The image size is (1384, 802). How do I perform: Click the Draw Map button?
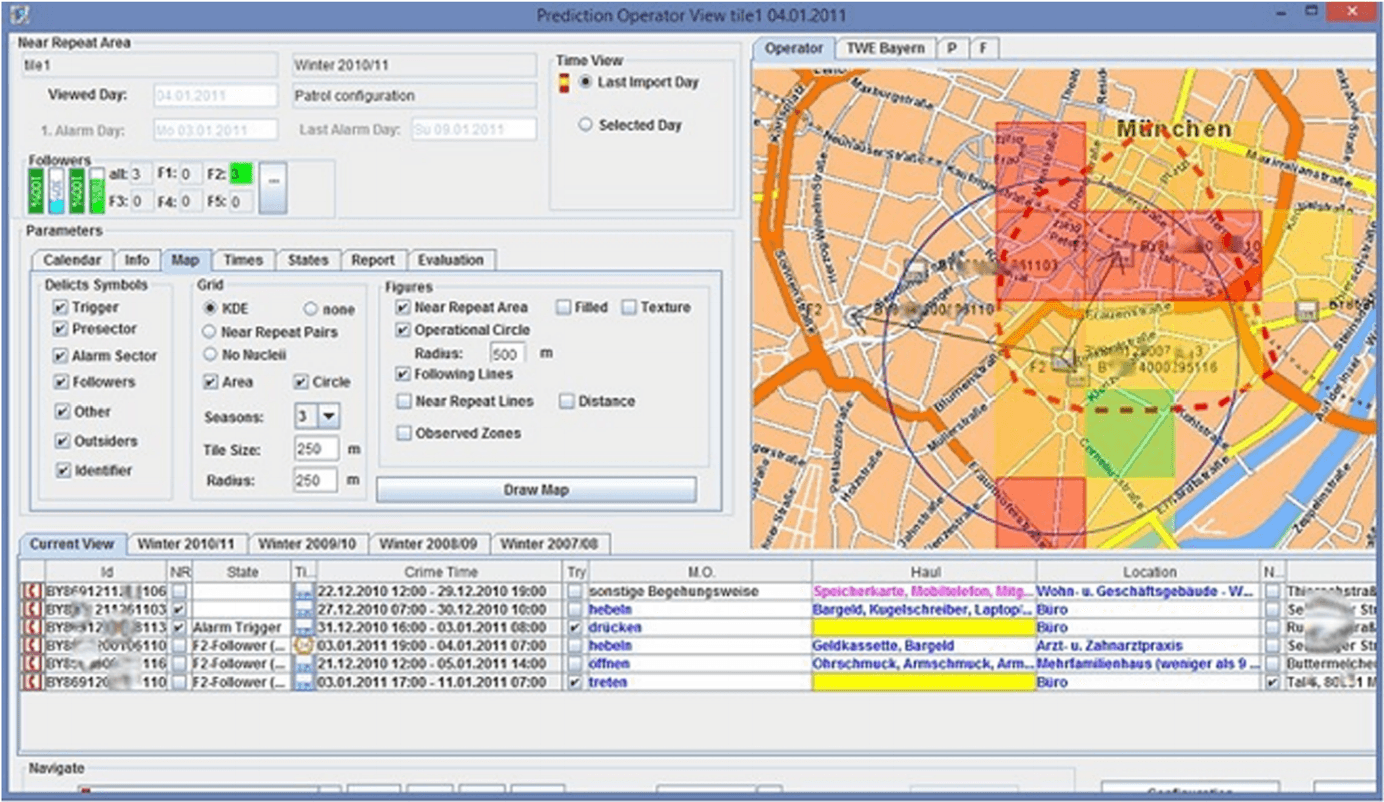(x=536, y=490)
